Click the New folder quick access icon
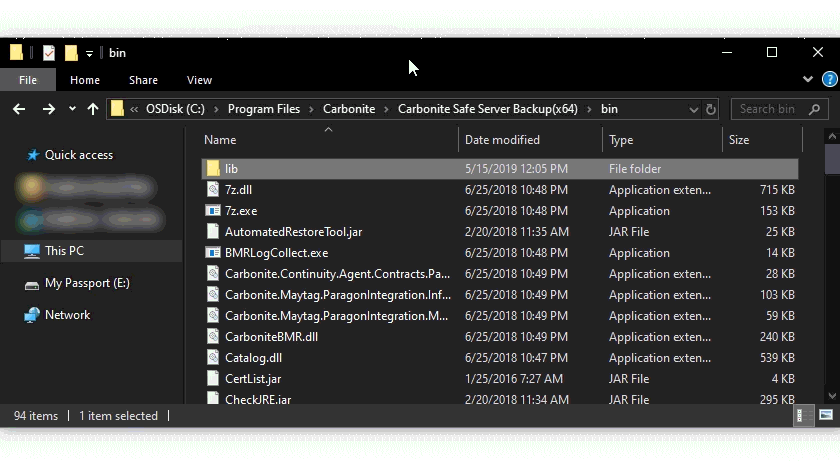The height and width of the screenshot is (464, 840). click(71, 53)
